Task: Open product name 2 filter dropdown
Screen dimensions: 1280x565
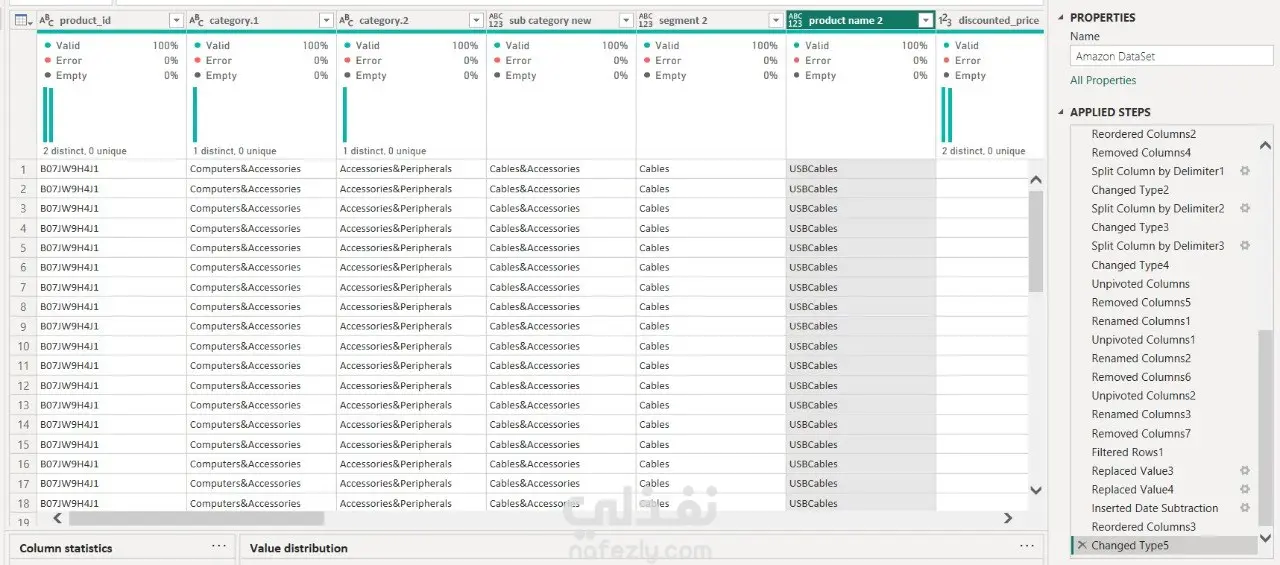Action: pos(925,20)
